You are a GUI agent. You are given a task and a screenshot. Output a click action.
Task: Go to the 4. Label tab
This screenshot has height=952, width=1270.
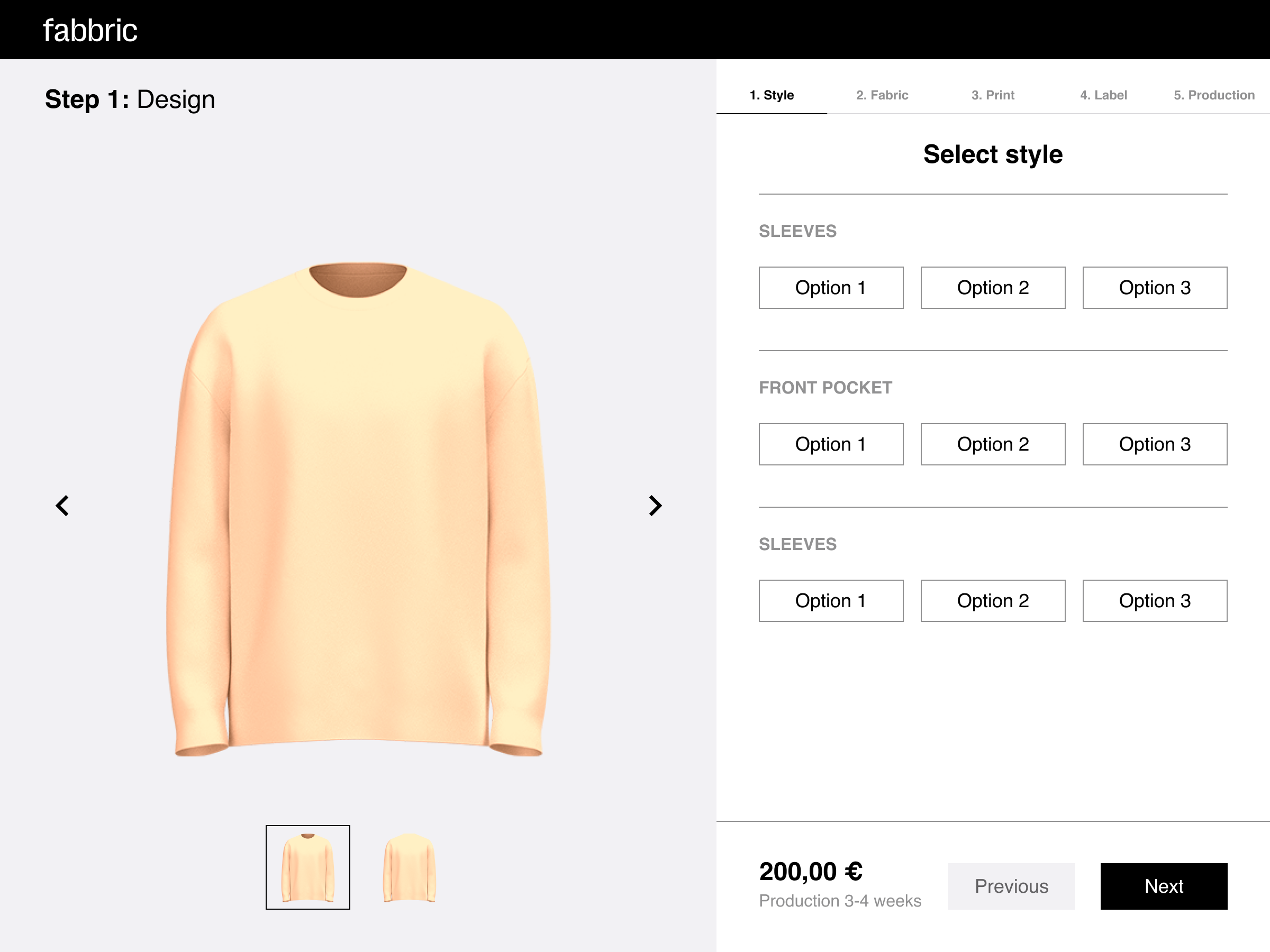[1103, 95]
